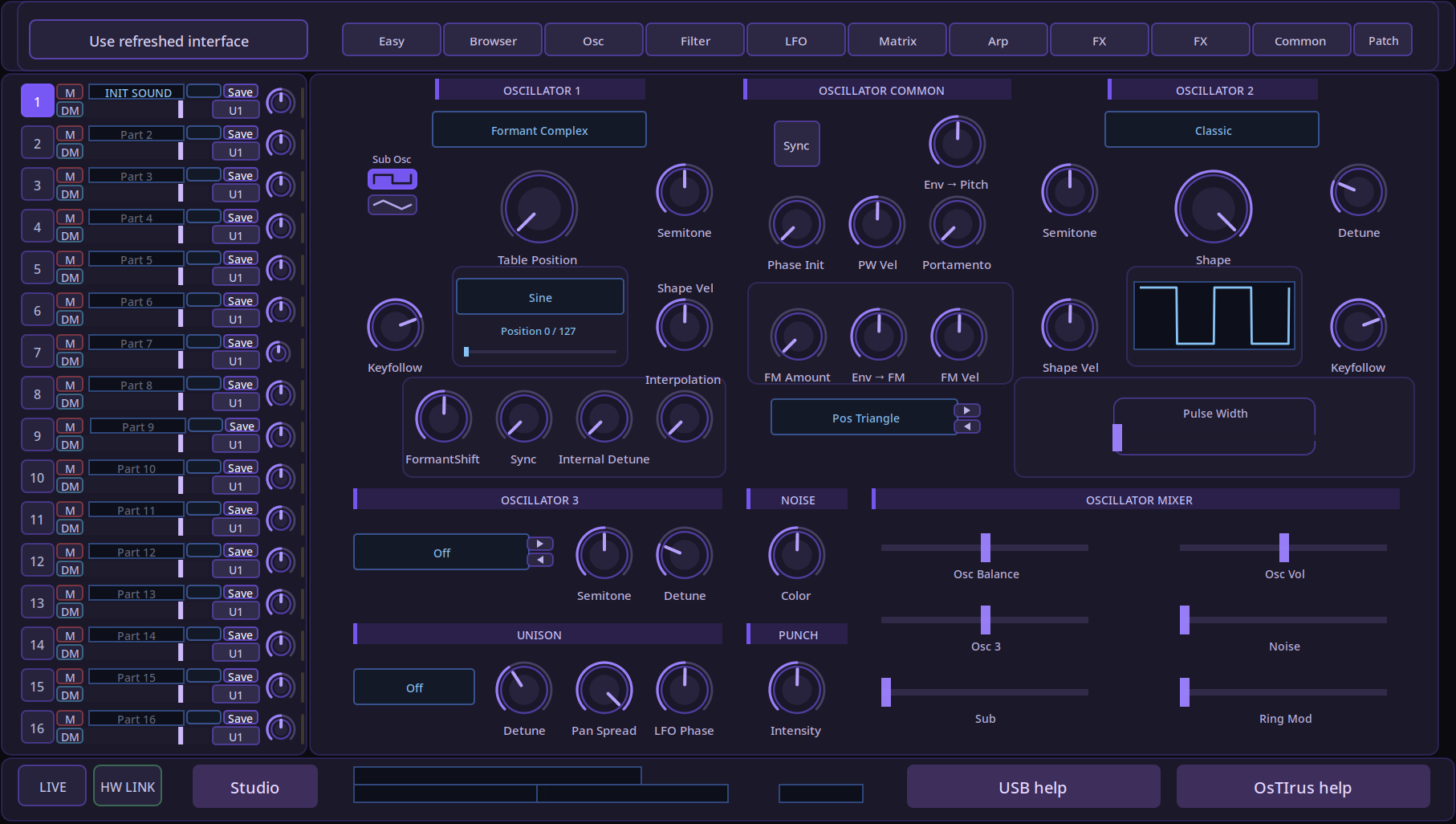Click the Table Position knob

539,208
